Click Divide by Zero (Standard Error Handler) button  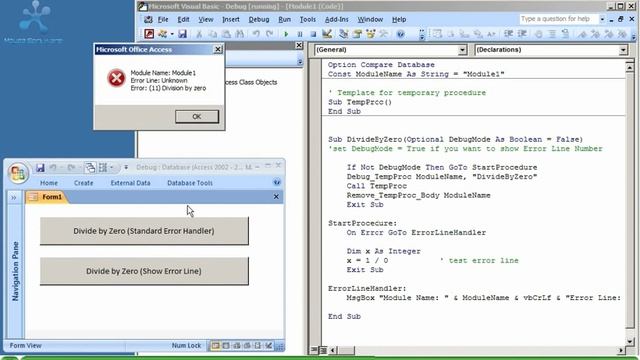(144, 231)
